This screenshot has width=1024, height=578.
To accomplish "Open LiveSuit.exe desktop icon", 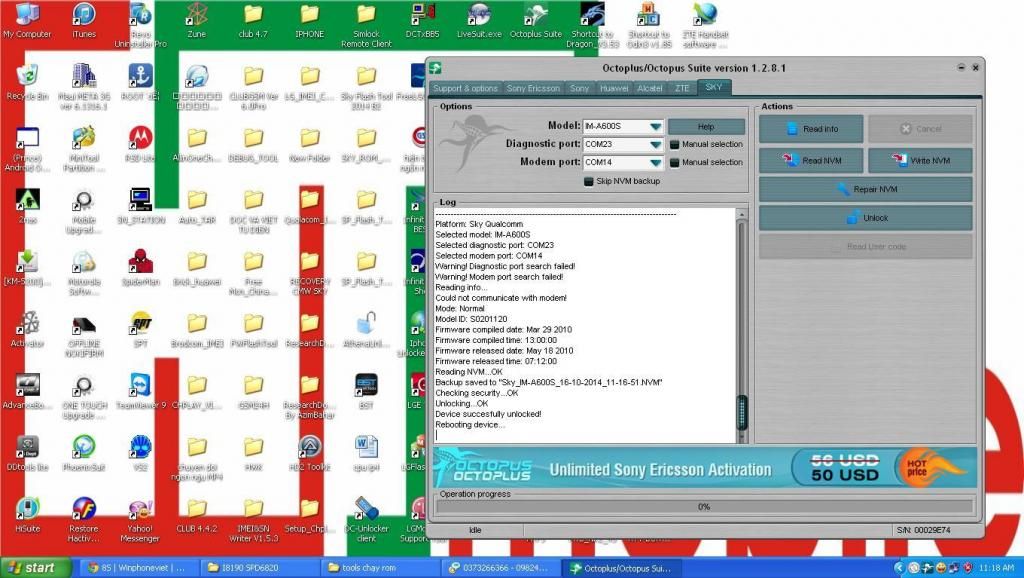I will click(x=479, y=21).
